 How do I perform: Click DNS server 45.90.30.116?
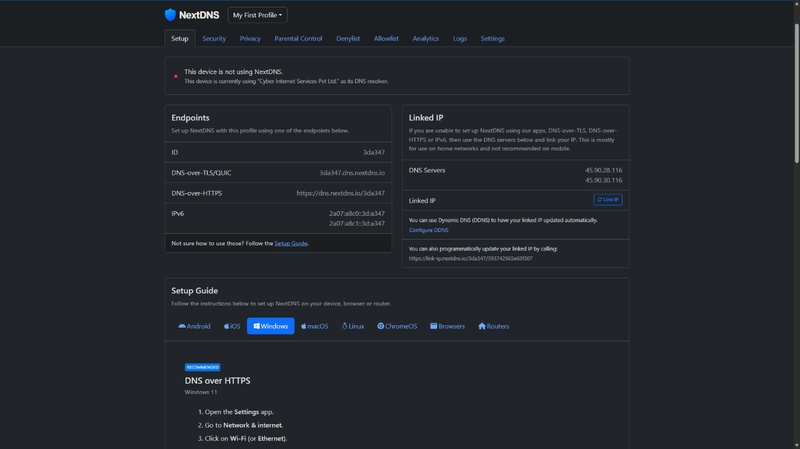(x=604, y=181)
